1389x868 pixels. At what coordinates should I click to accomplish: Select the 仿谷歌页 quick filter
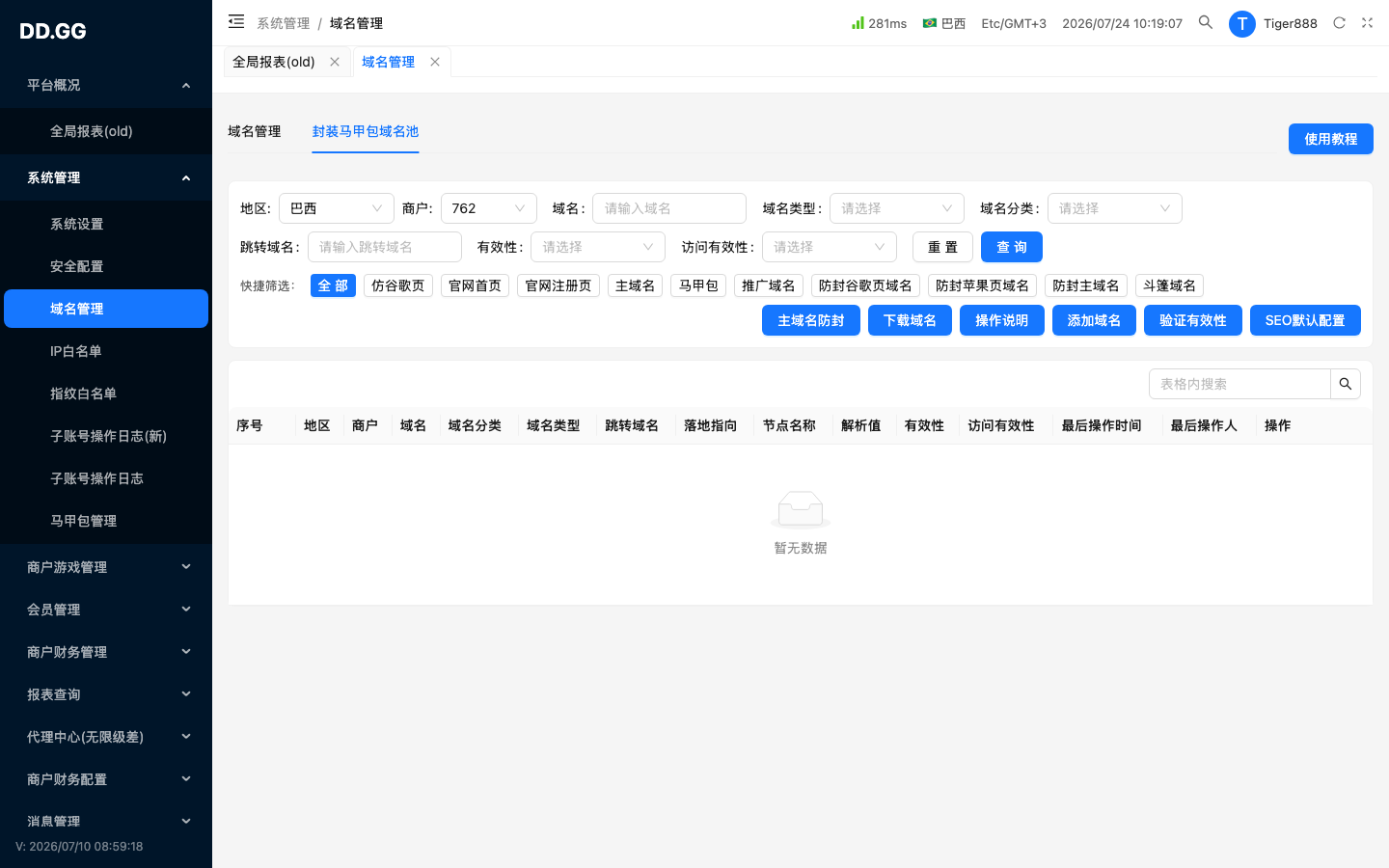pyautogui.click(x=398, y=285)
